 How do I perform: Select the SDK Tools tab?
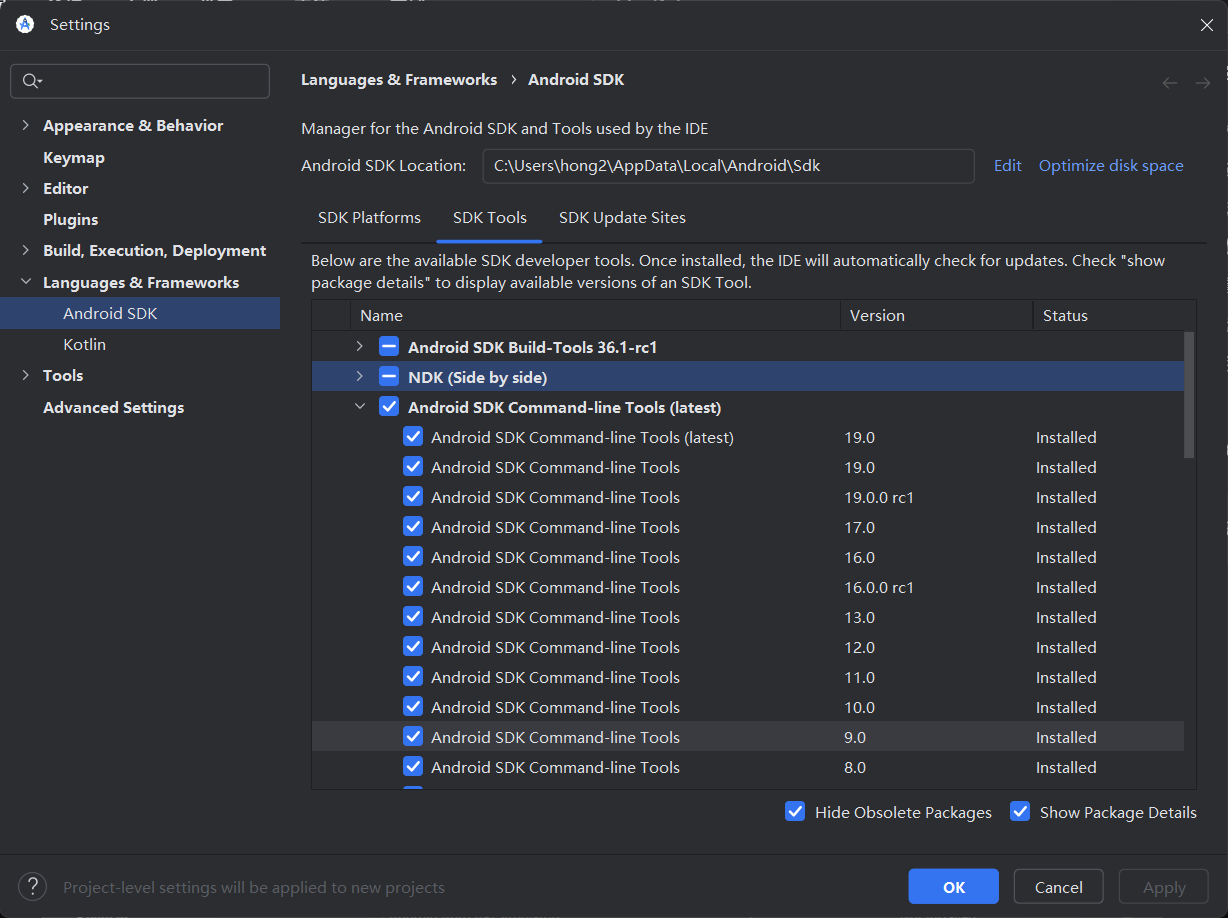490,218
